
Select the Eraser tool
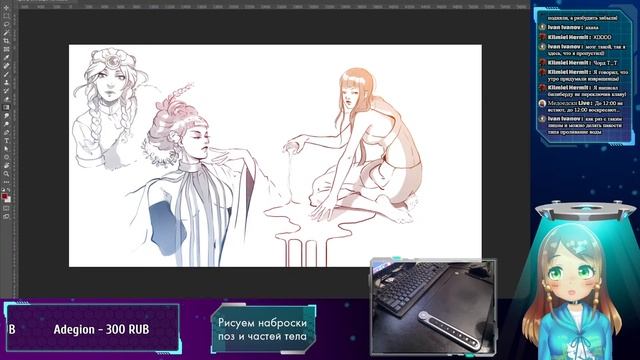pyautogui.click(x=6, y=99)
